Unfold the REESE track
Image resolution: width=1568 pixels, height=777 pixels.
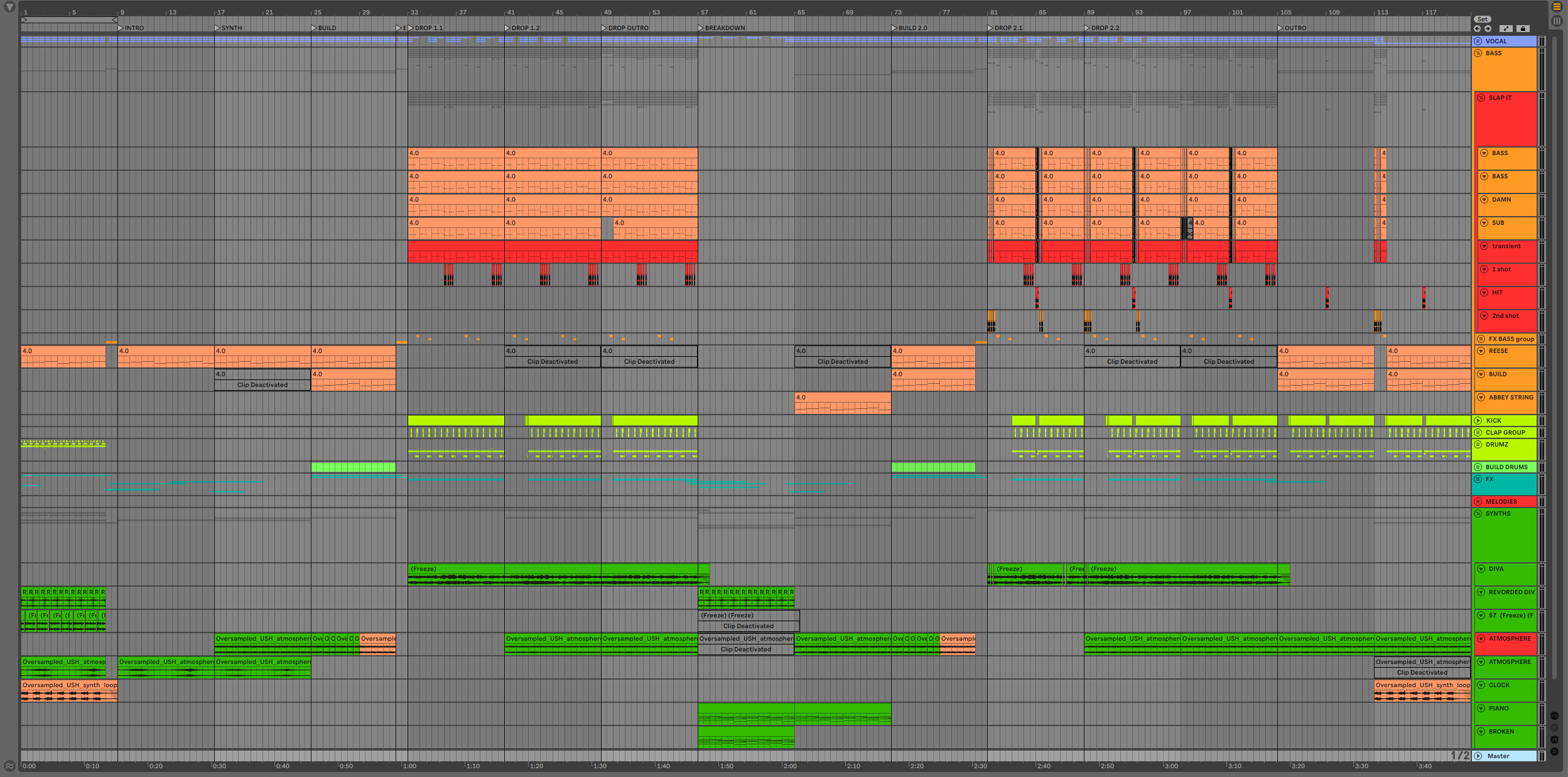[1481, 351]
